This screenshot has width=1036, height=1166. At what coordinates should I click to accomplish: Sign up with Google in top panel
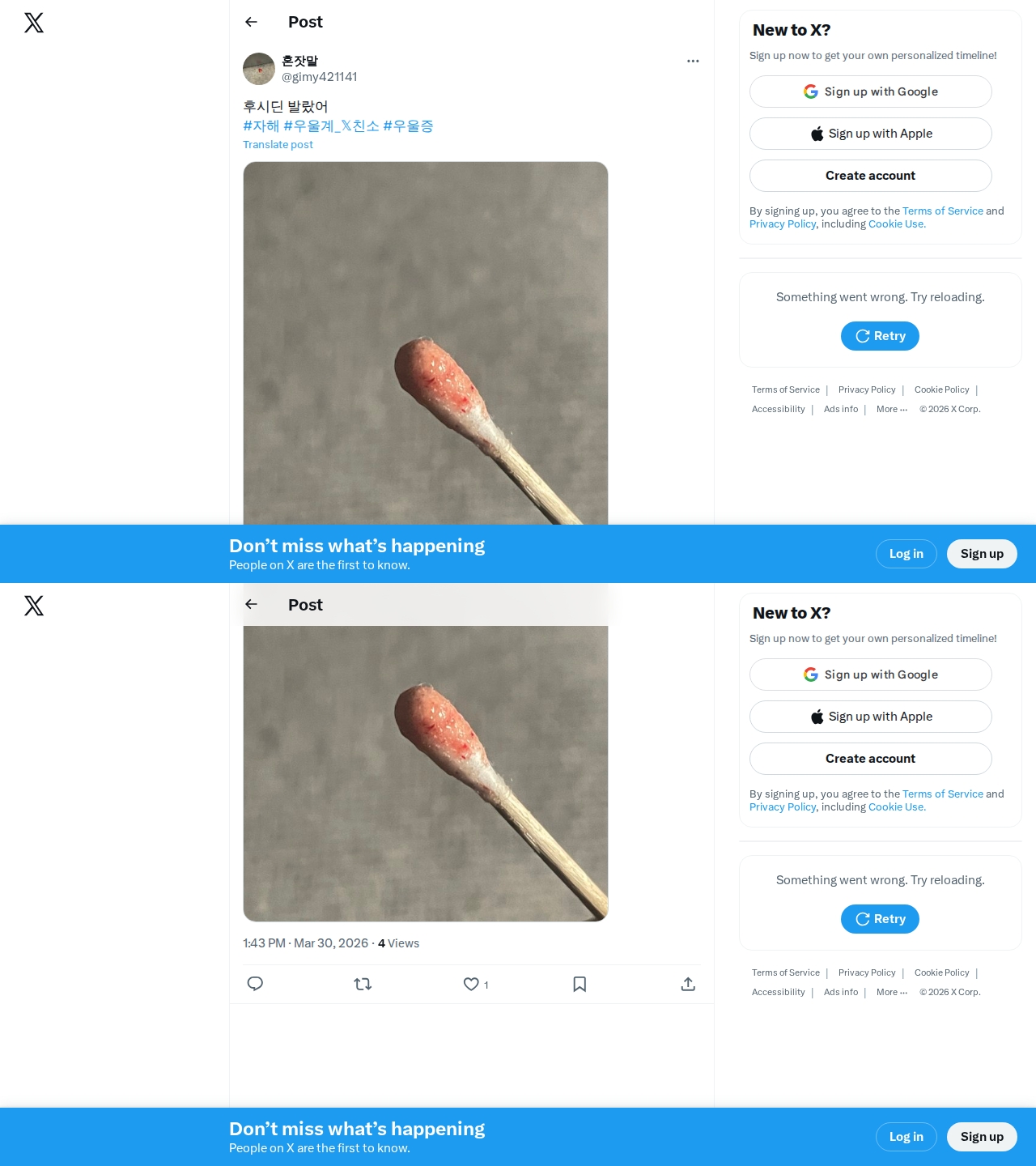pyautogui.click(x=871, y=91)
